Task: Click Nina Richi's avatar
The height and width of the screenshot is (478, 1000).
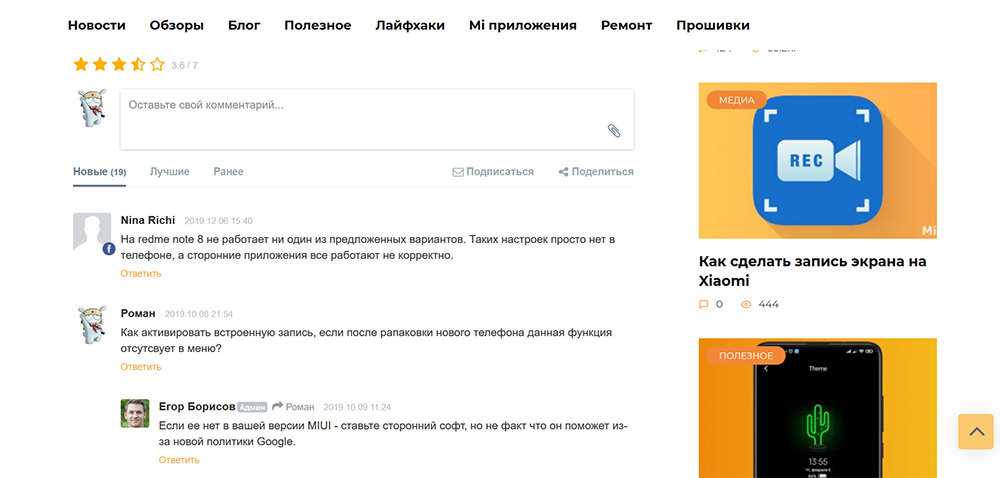Action: 92,231
